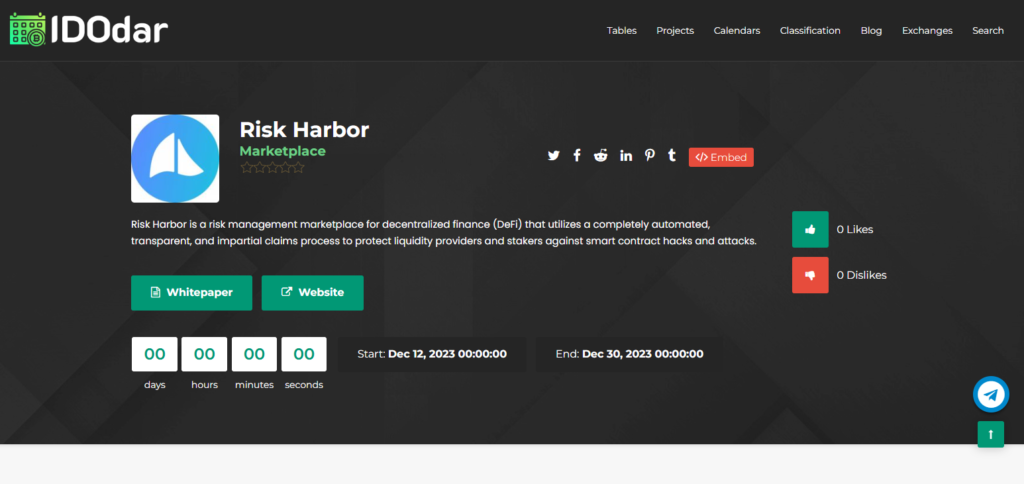Screen dimensions: 1024x484
Task: Share on Pinterest icon
Action: tap(649, 155)
